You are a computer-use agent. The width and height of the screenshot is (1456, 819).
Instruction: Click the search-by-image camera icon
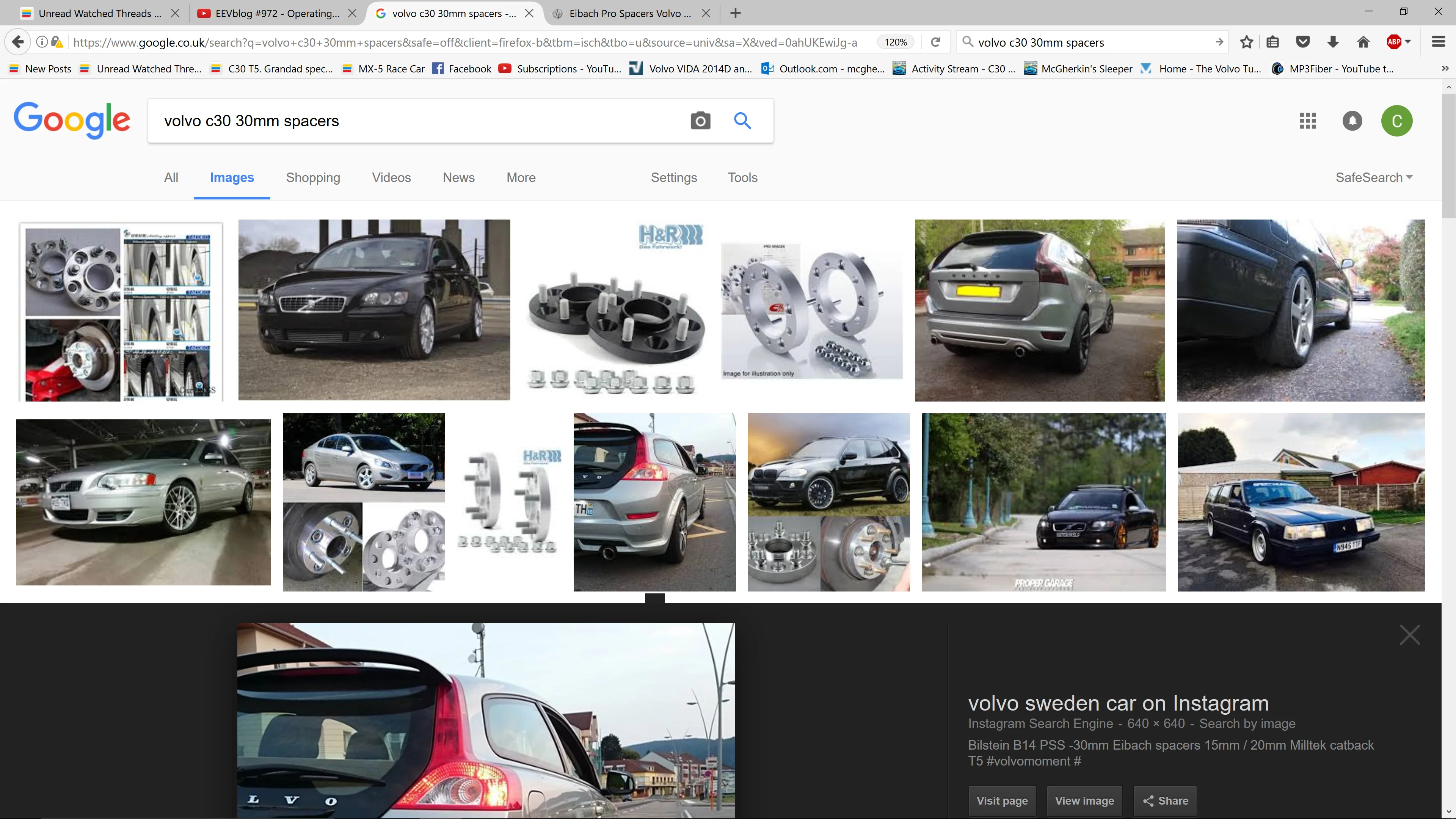click(x=700, y=121)
